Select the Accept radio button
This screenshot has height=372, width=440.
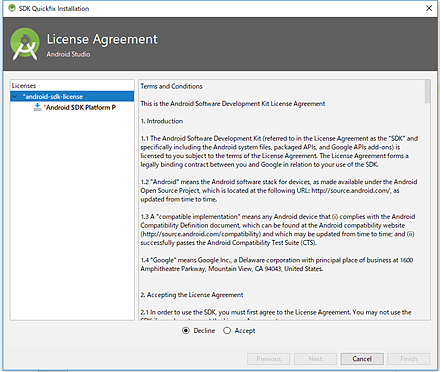tap(227, 330)
